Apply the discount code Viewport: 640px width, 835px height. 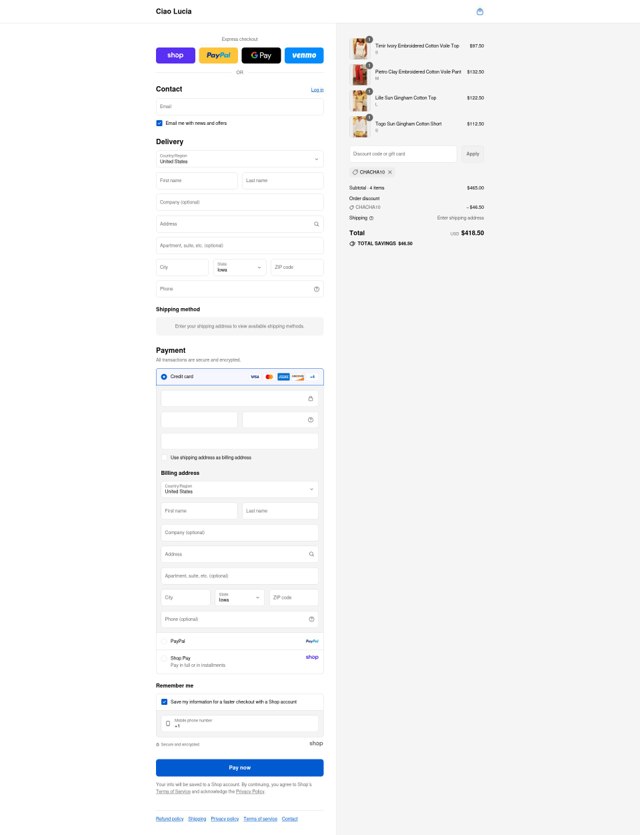coord(473,154)
